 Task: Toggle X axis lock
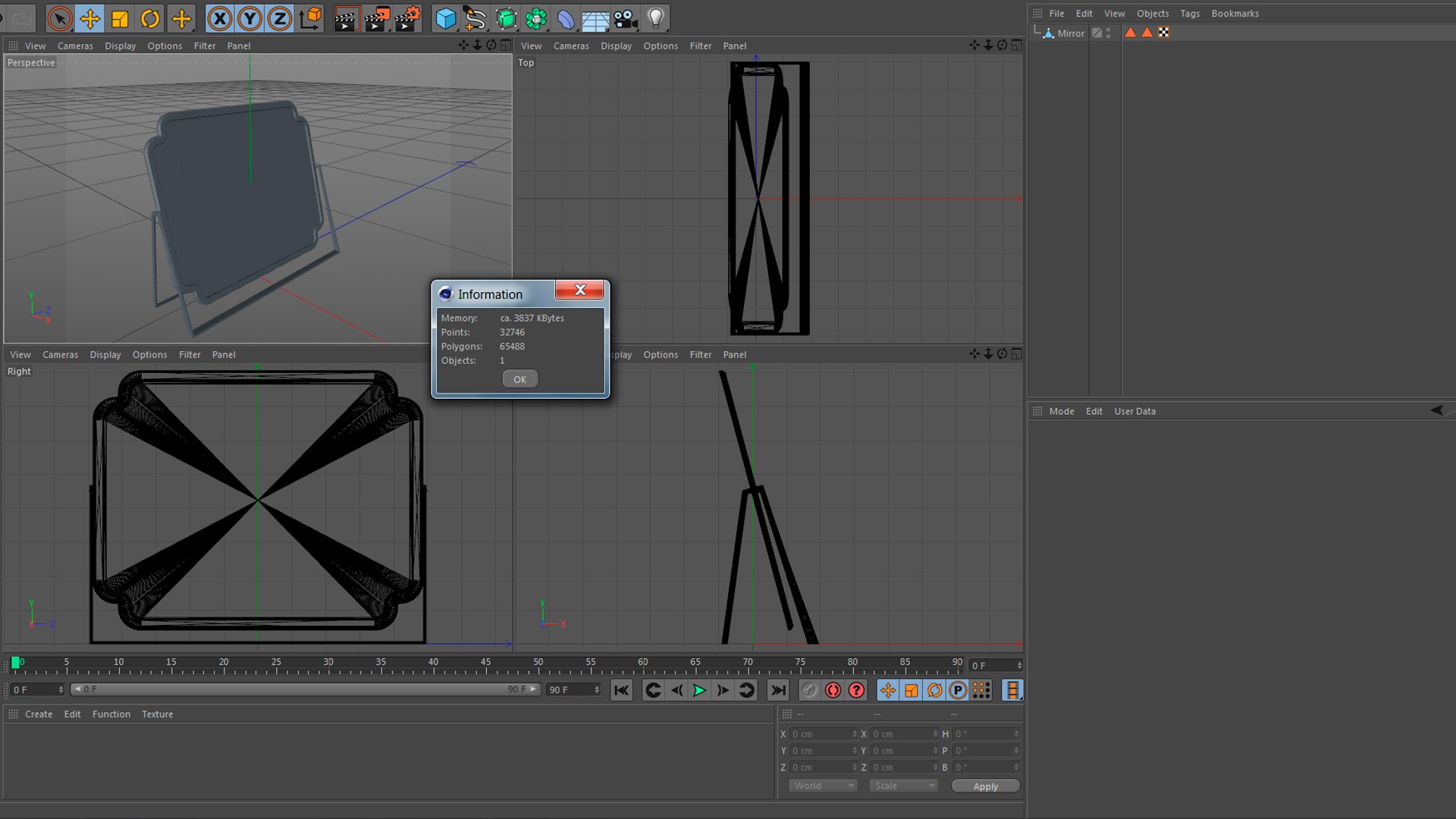(x=220, y=18)
